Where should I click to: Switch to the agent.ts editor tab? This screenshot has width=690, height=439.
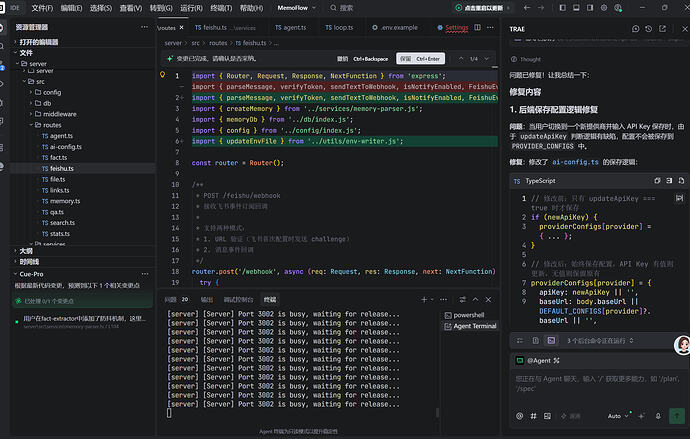click(x=290, y=27)
